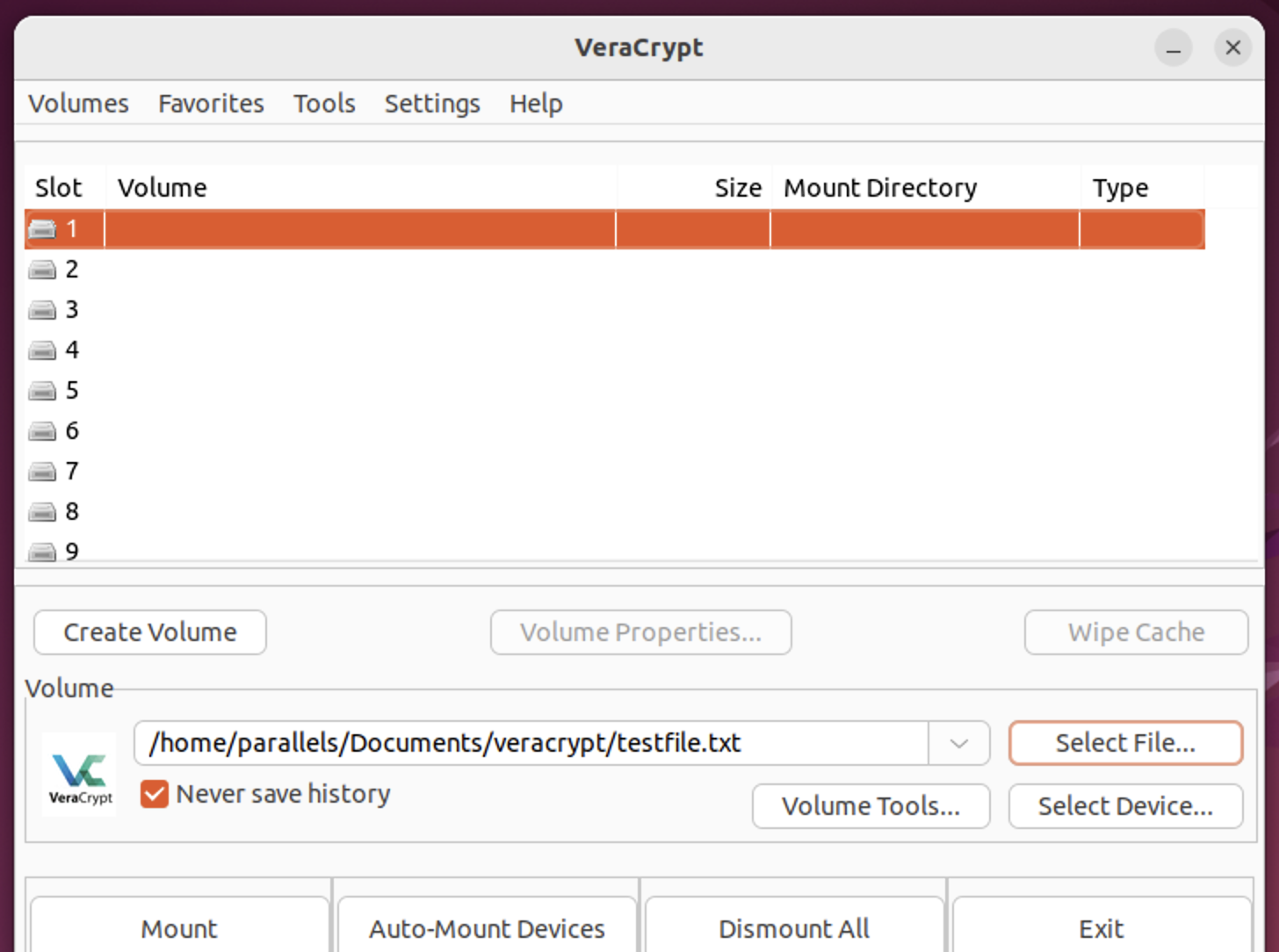Click the Create Volume button
The height and width of the screenshot is (952, 1279).
(x=149, y=632)
